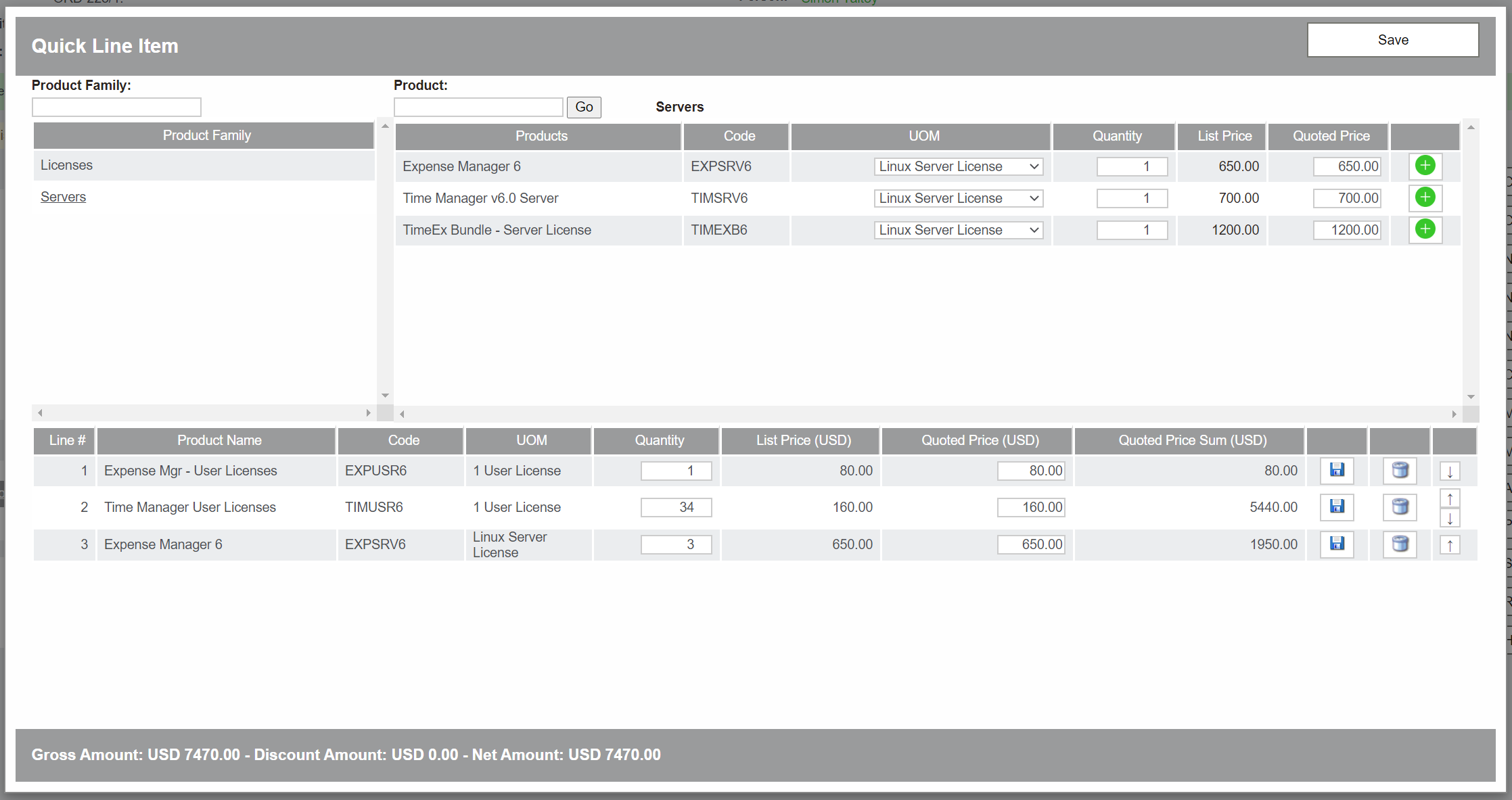Save line 3 Expense Manager 6 row
Image resolution: width=1512 pixels, height=800 pixels.
point(1337,544)
